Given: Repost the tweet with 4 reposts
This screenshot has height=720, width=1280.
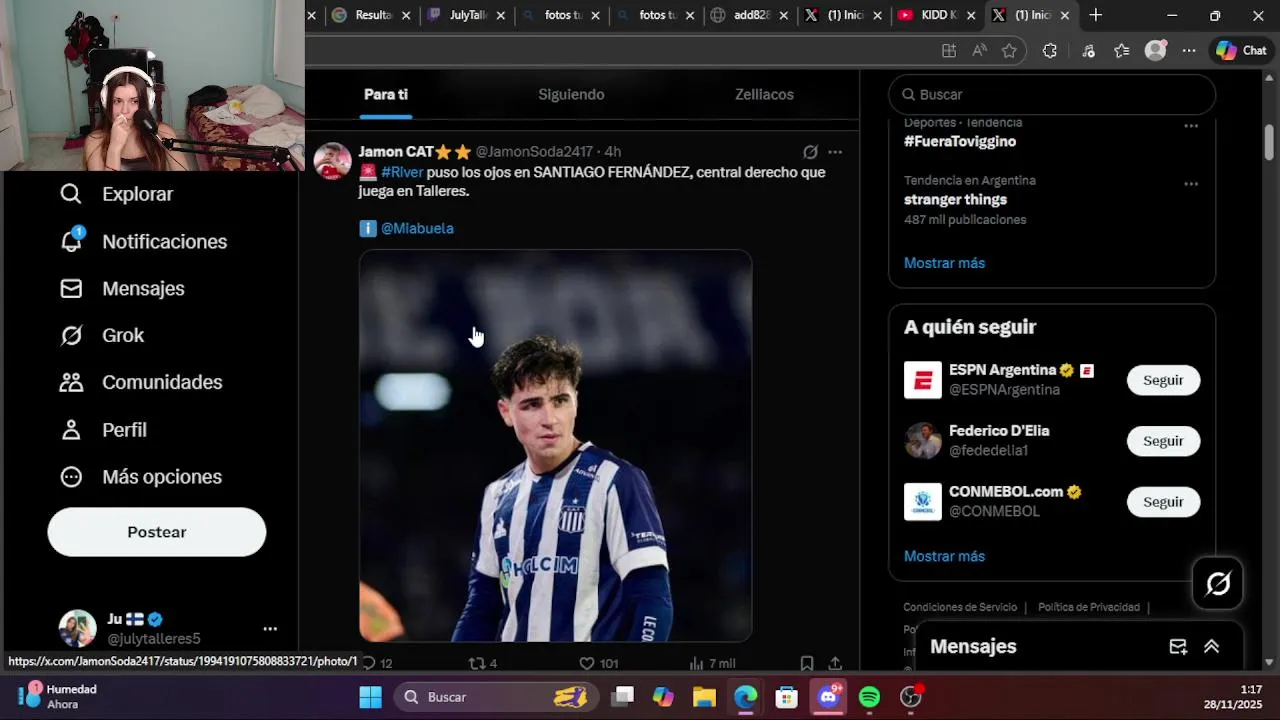Looking at the screenshot, I should point(483,663).
